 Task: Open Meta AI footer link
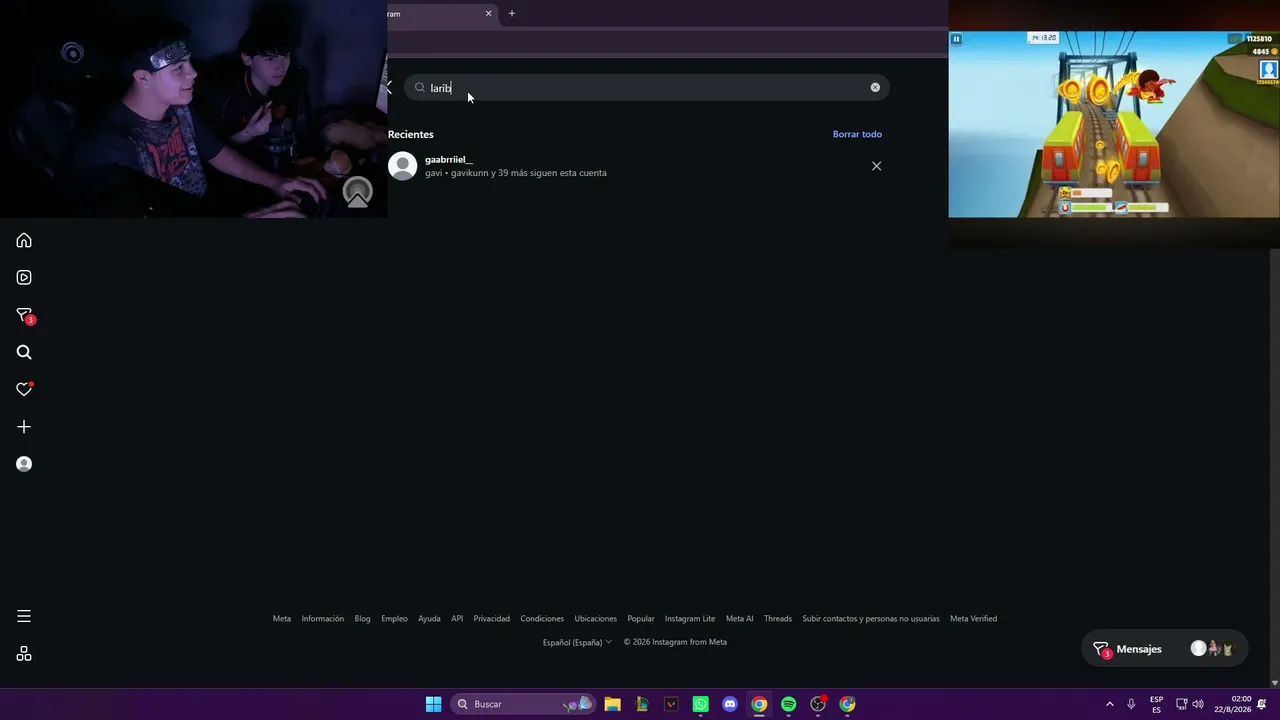point(740,619)
